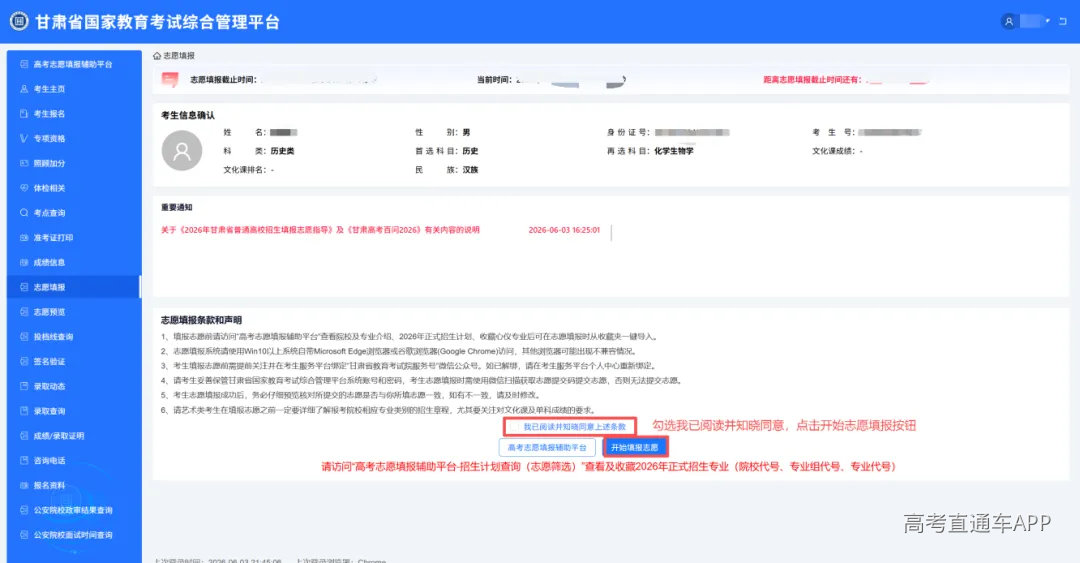Click the icon beside 成绩信息

(x=24, y=263)
